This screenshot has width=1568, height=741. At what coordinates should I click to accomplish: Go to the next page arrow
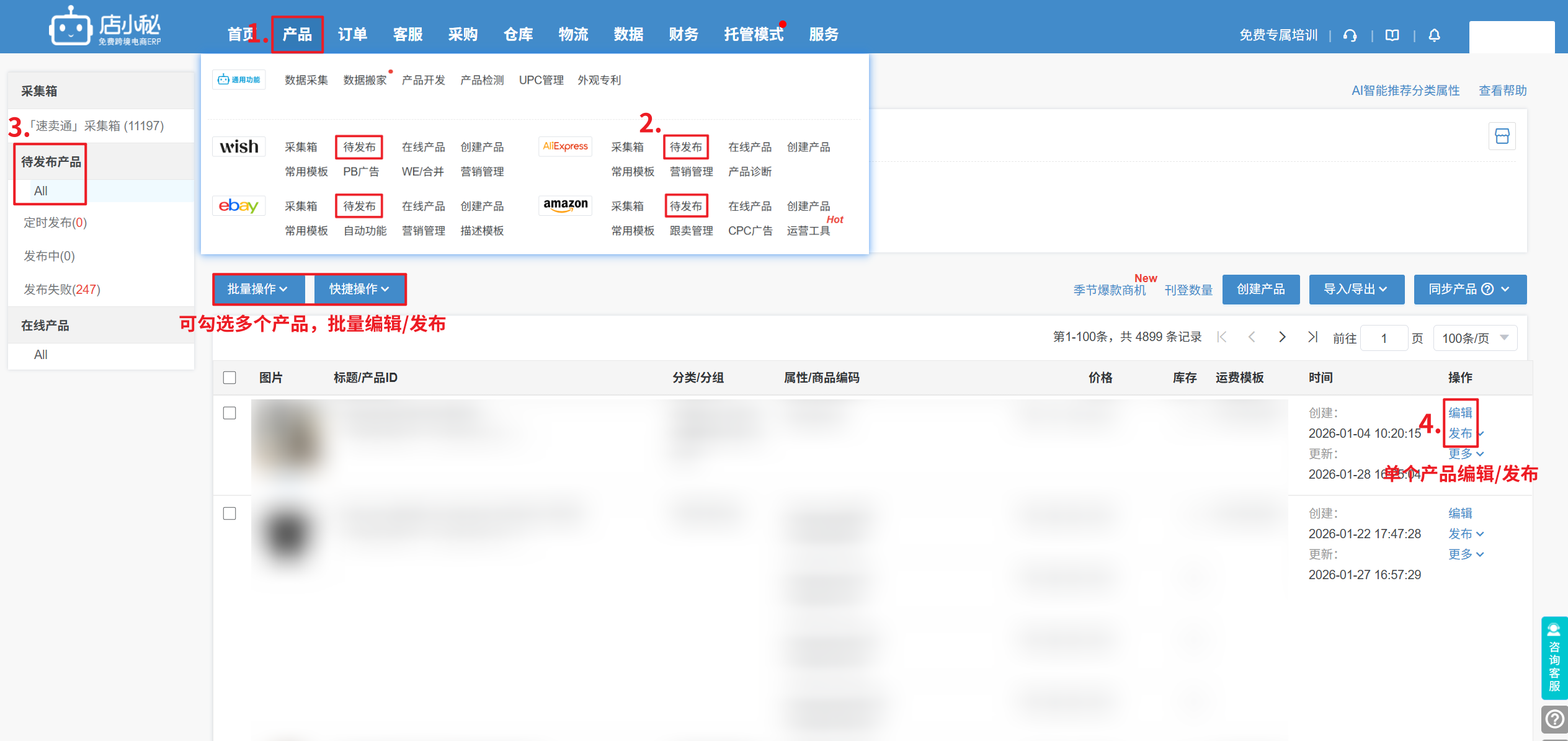coord(1282,337)
